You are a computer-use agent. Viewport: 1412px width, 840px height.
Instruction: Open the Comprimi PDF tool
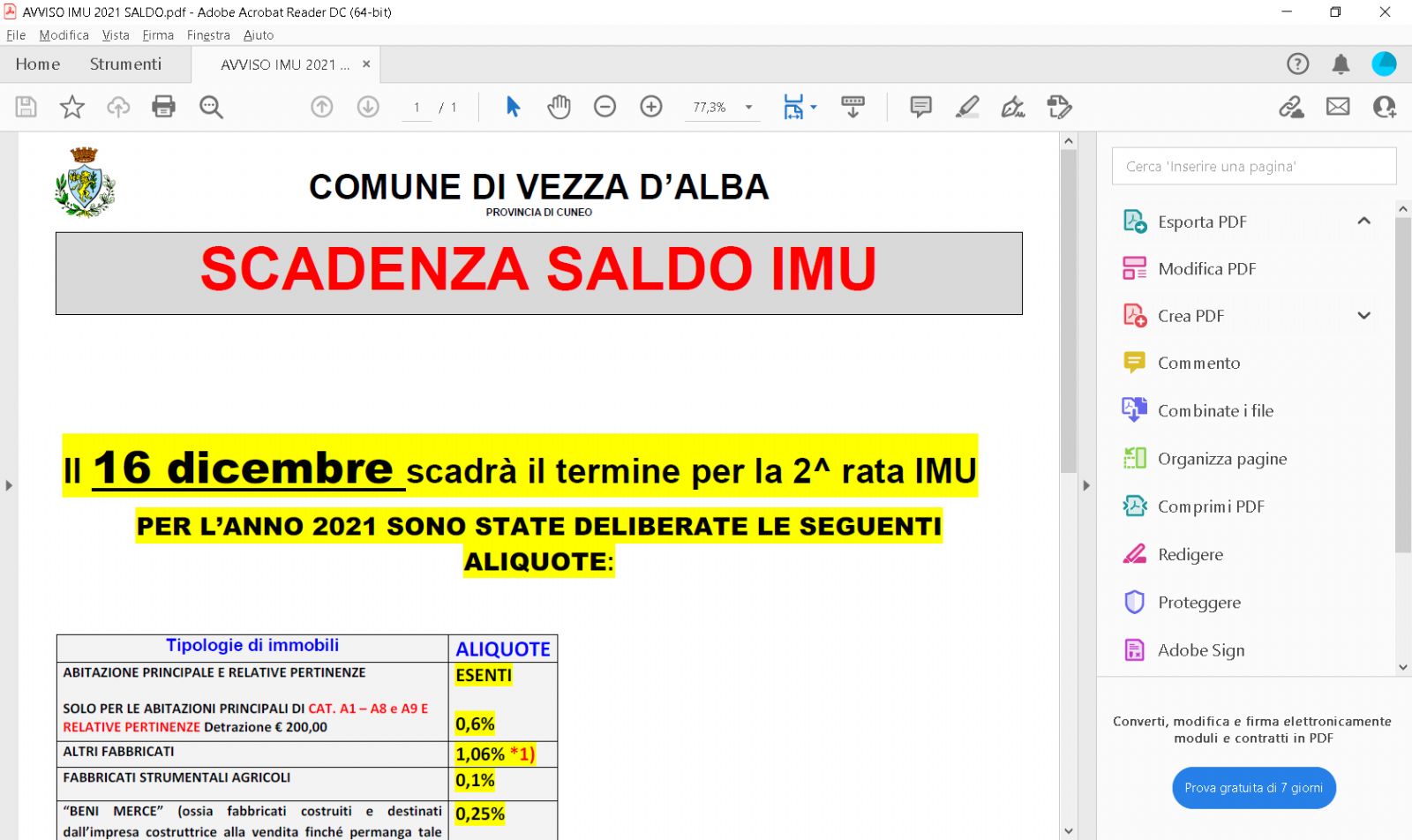coord(1210,506)
